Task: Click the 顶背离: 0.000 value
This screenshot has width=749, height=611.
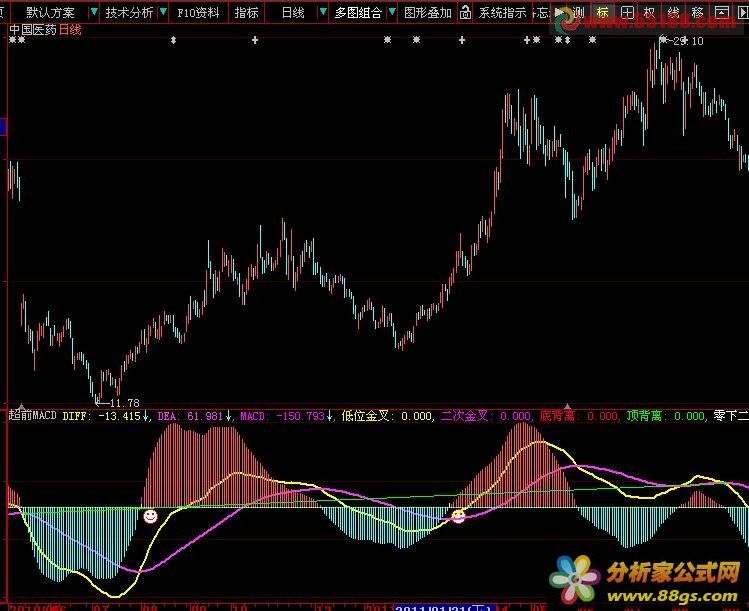Action: click(666, 416)
